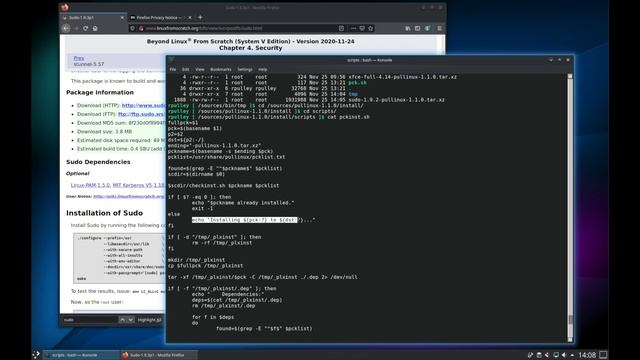Click the 'Sudo Dependencies' heading
This screenshot has width=640, height=360.
point(98,162)
